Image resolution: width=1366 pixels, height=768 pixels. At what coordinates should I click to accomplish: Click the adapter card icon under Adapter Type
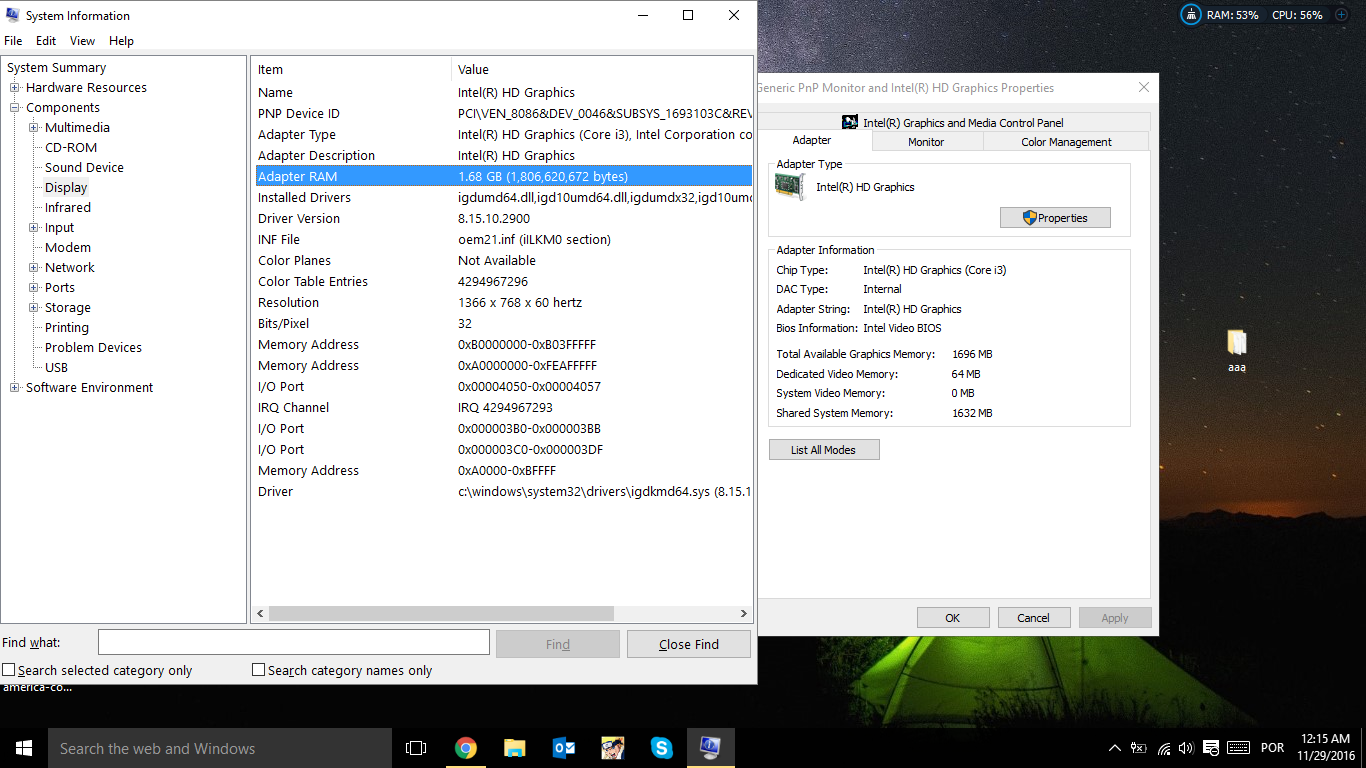click(x=790, y=187)
